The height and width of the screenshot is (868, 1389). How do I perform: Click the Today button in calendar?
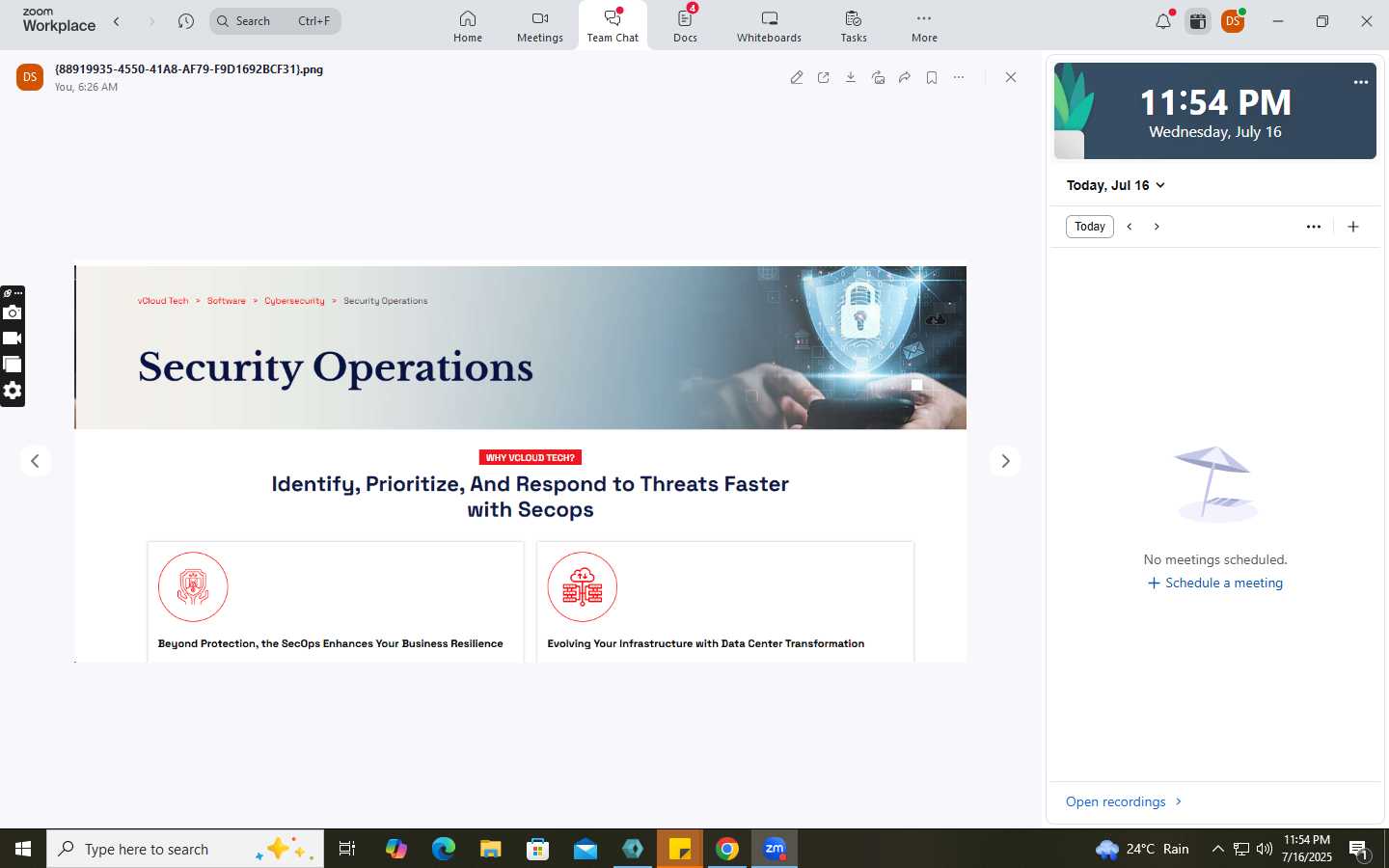tap(1090, 227)
